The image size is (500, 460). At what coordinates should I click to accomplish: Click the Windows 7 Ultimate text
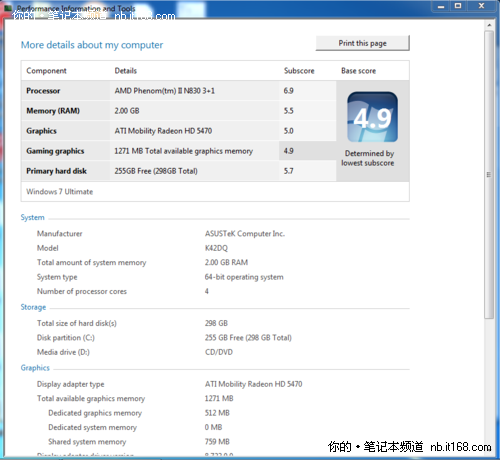pyautogui.click(x=60, y=192)
